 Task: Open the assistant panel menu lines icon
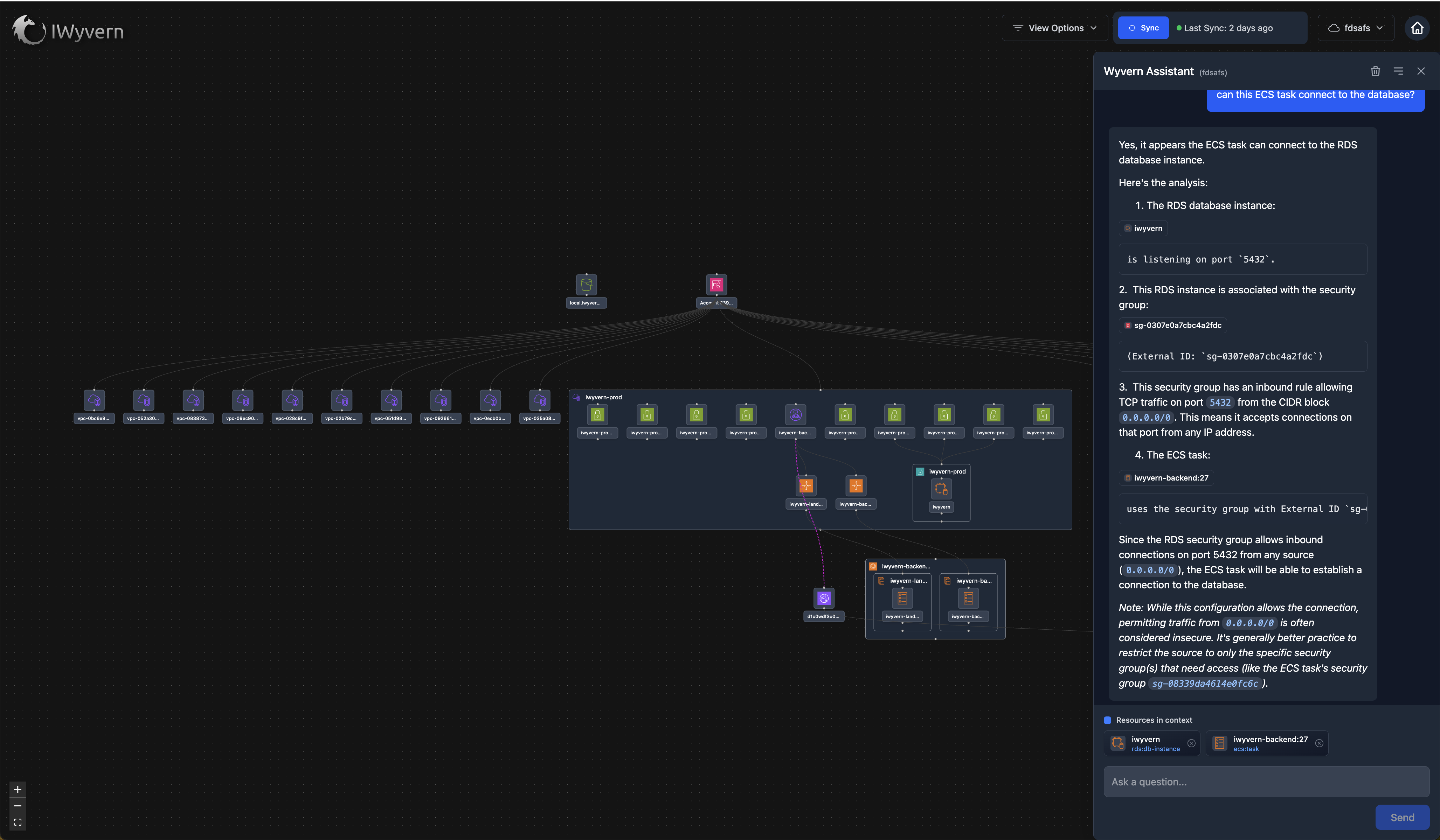pyautogui.click(x=1398, y=71)
